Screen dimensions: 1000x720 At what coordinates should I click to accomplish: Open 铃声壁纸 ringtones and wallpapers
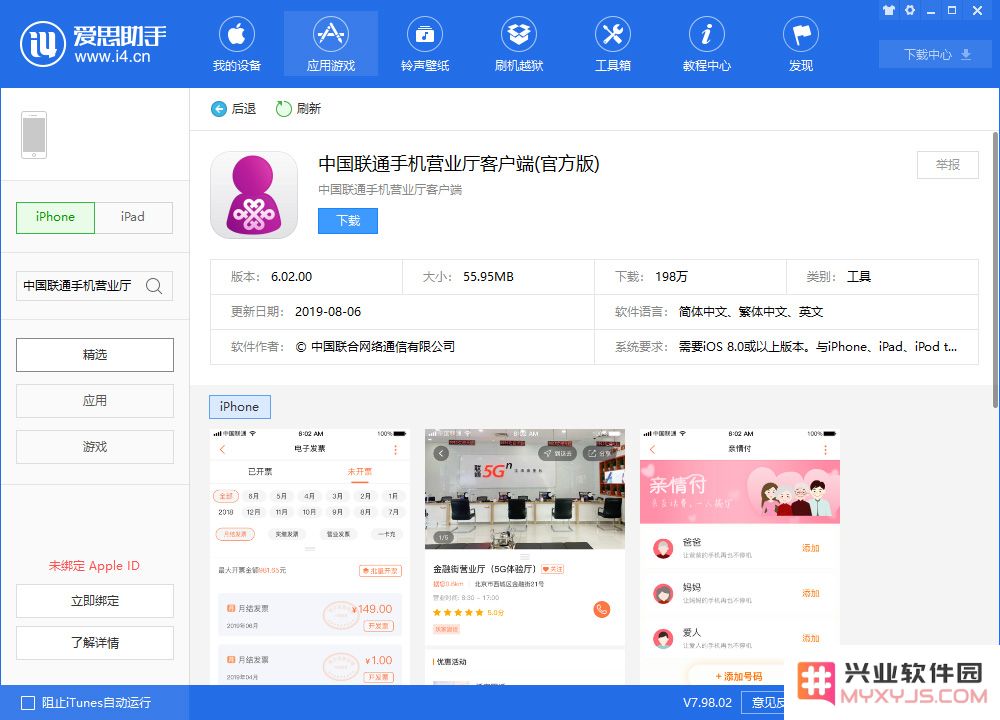pos(425,44)
